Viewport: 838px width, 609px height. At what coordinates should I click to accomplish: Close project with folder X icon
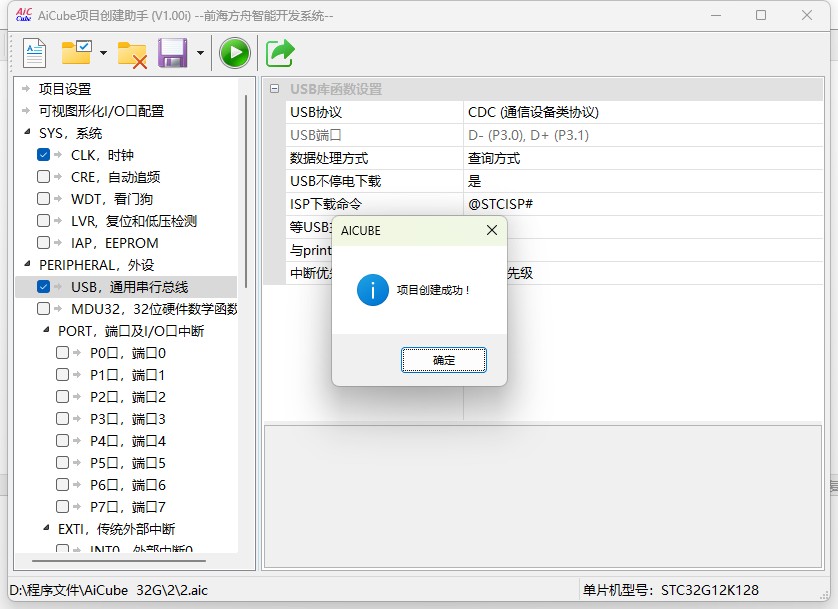coord(132,54)
